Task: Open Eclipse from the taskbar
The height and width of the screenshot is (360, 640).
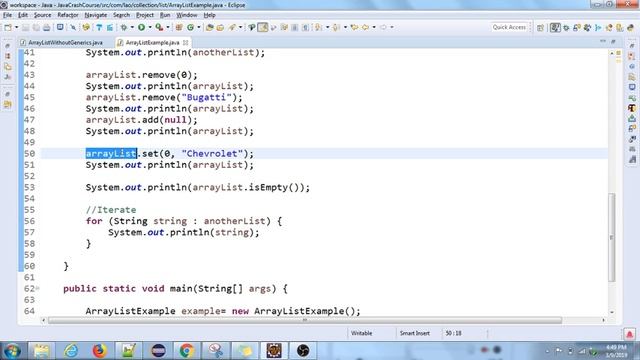Action: pos(158,351)
